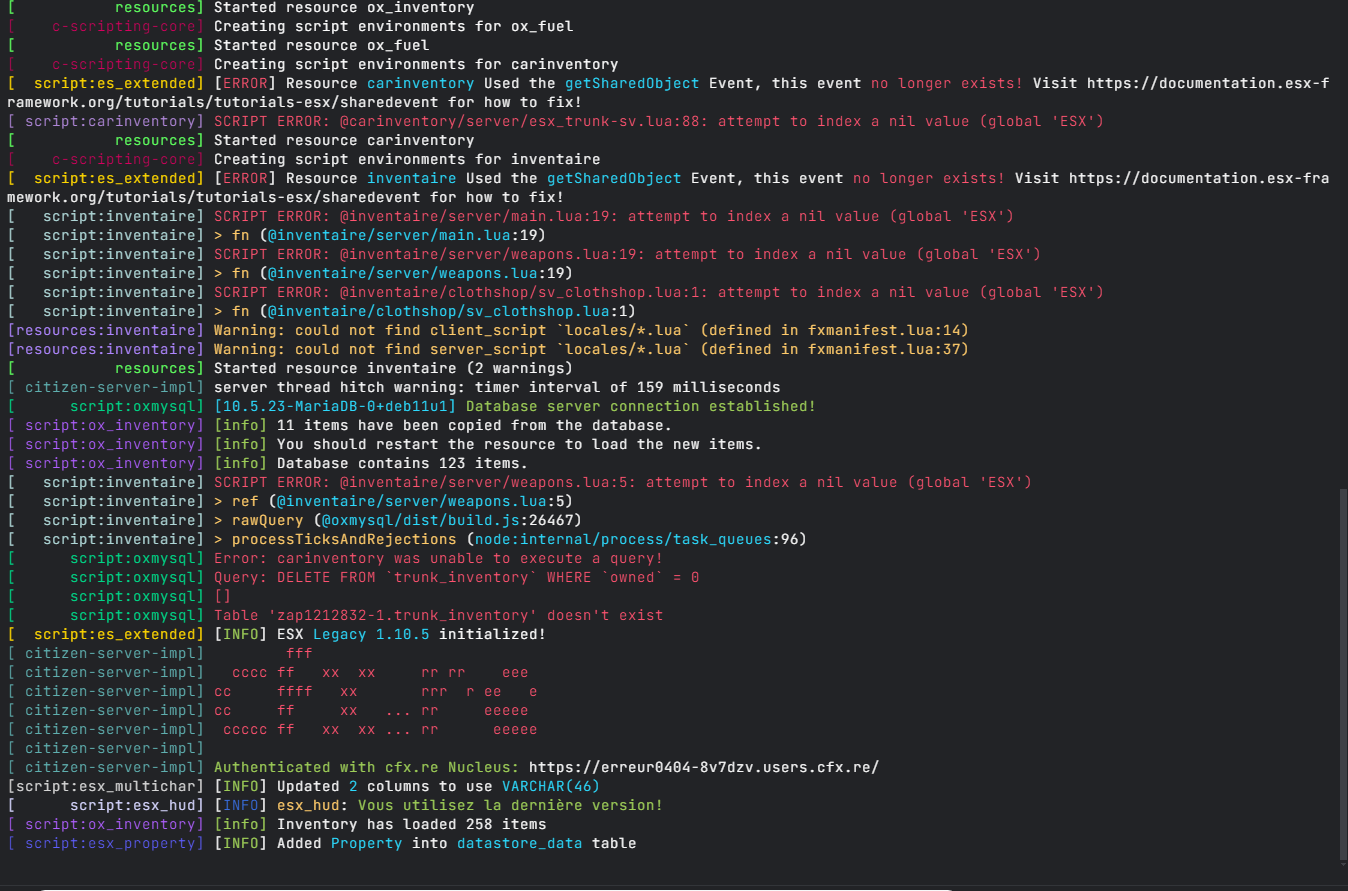The image size is (1348, 891).
Task: Click the '[script:esx_multichar]' source tag
Action: (106, 786)
